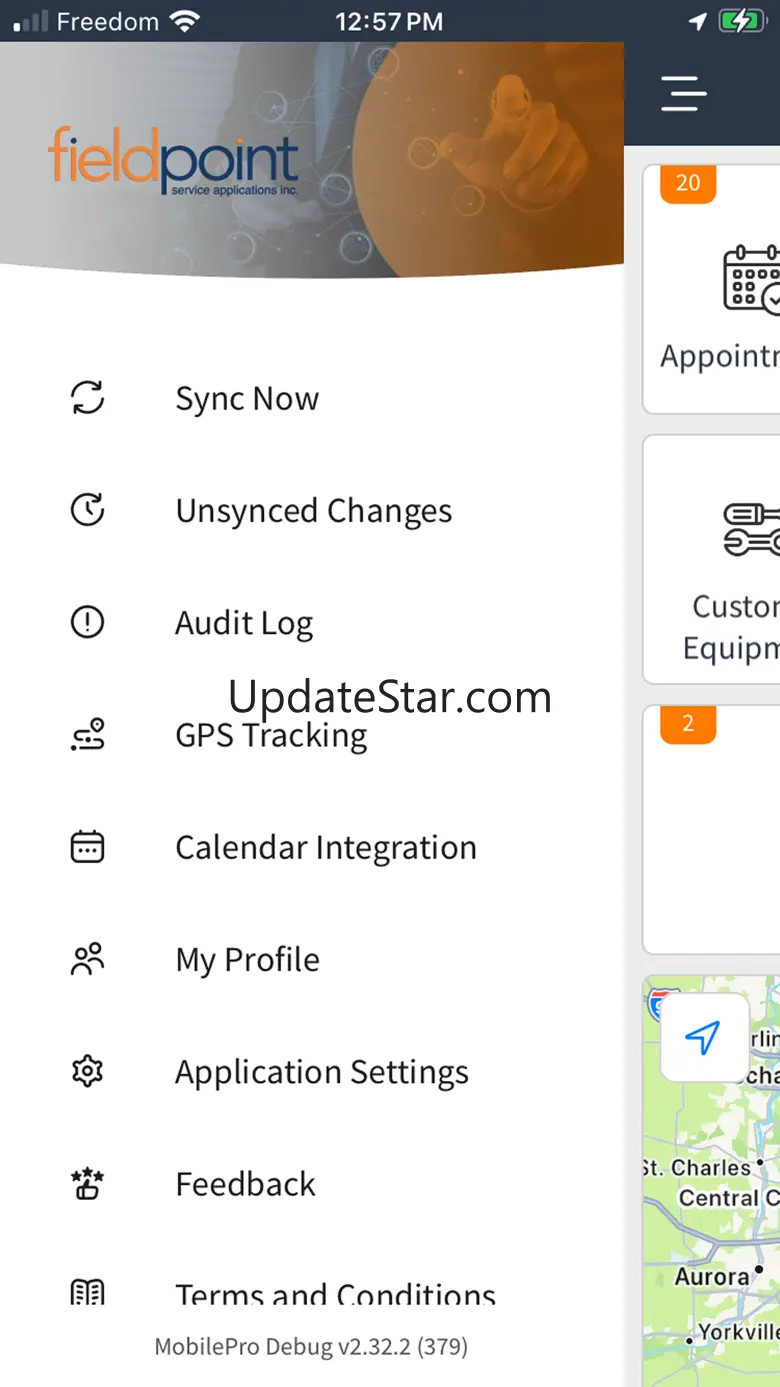The image size is (780, 1387).
Task: Tap the GPS Tracking route icon
Action: pyautogui.click(x=88, y=735)
